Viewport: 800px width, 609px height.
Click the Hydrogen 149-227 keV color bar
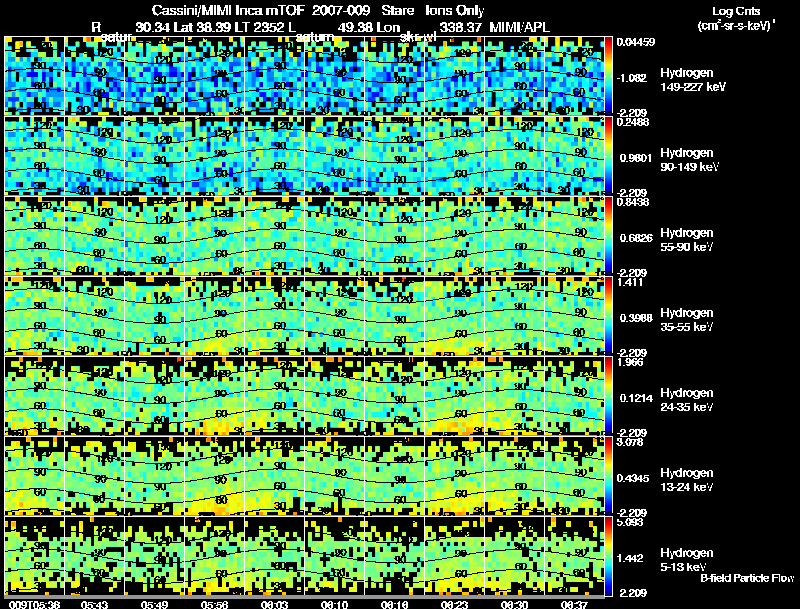click(x=608, y=76)
